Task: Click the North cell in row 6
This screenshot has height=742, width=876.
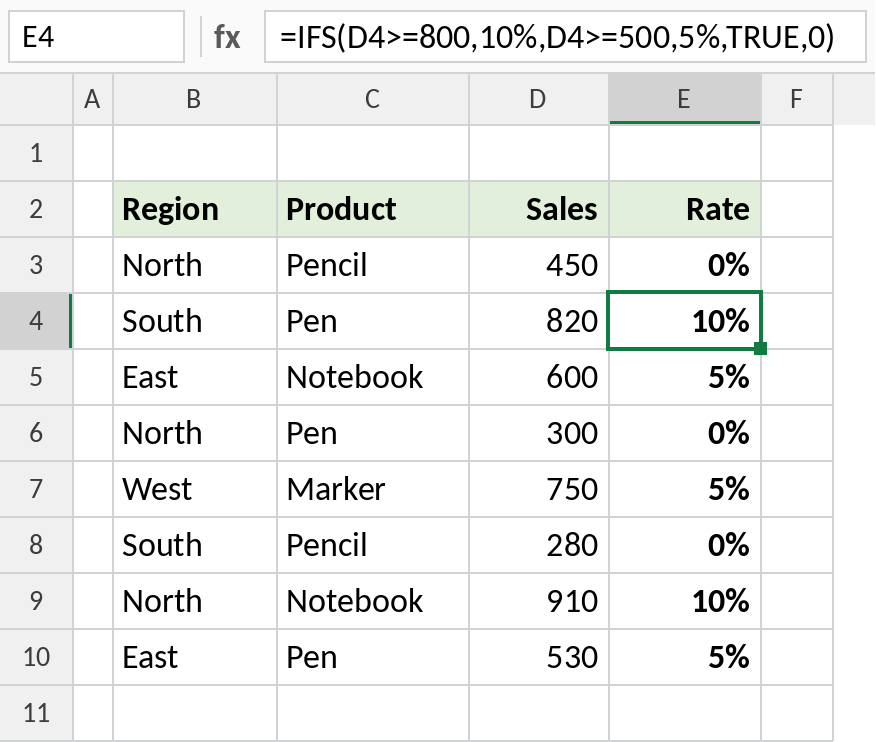Action: [x=195, y=433]
